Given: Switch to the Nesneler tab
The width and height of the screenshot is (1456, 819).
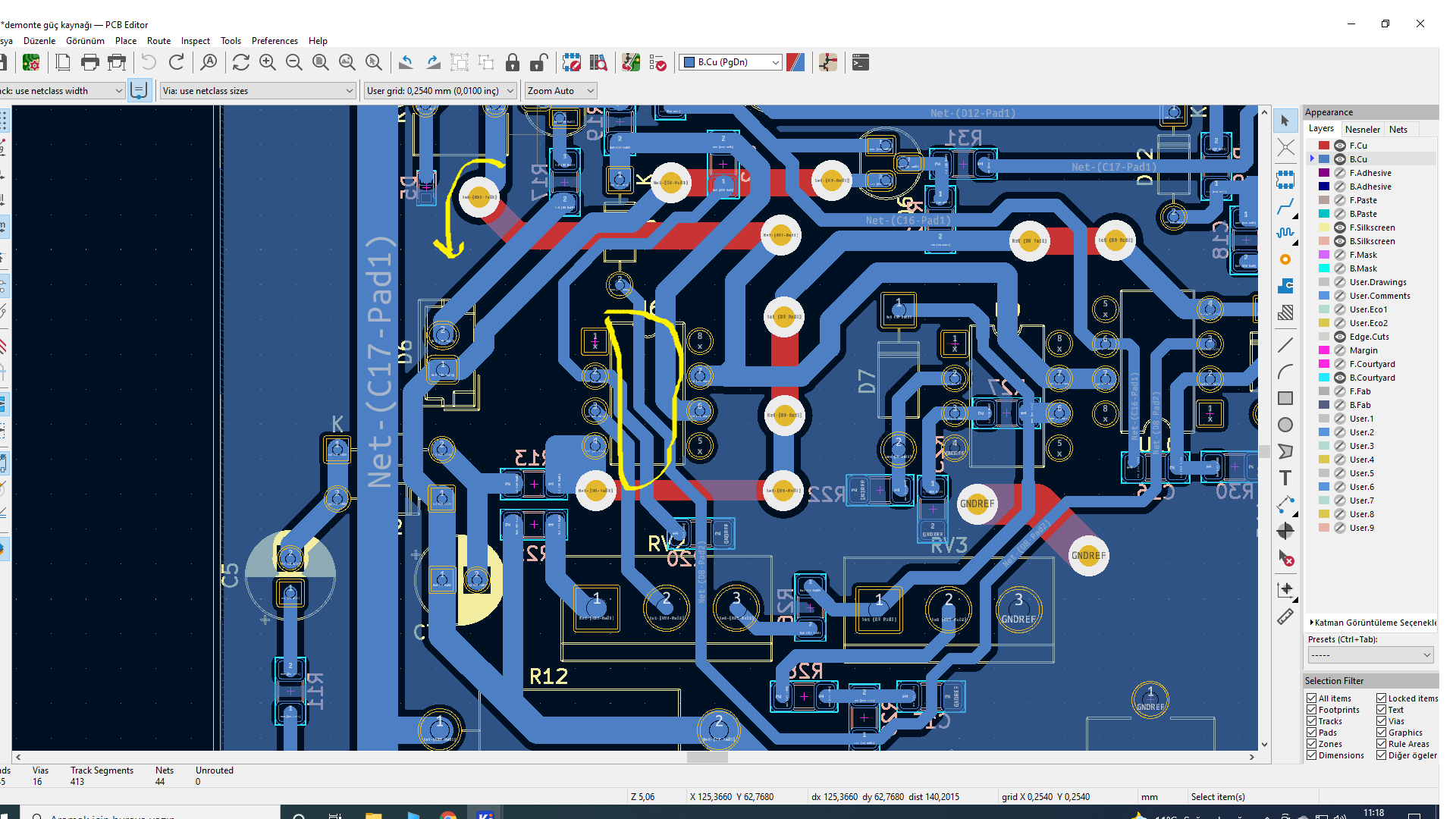Looking at the screenshot, I should tap(1363, 130).
